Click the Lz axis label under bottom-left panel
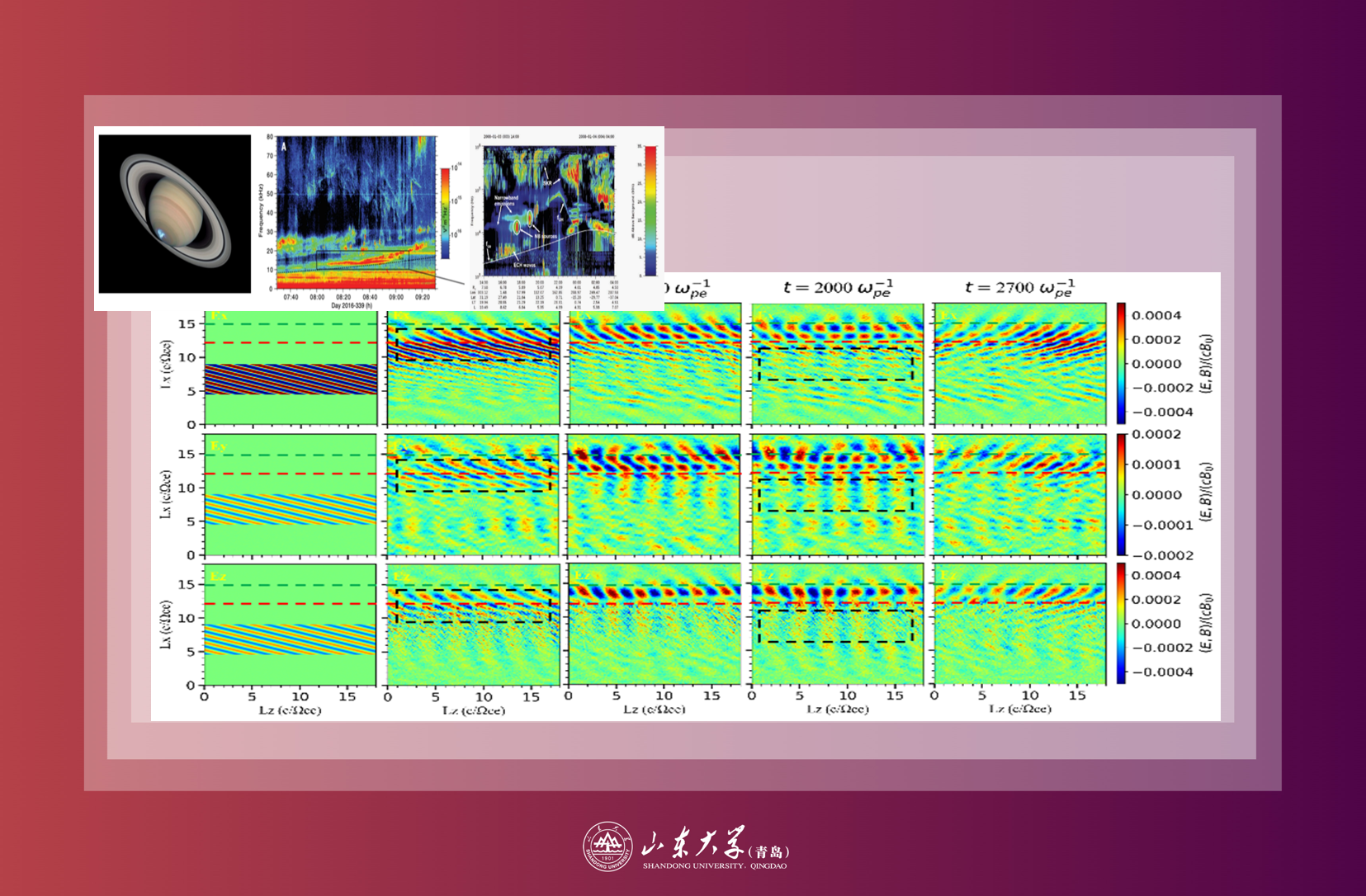The height and width of the screenshot is (896, 1366). pos(290,710)
